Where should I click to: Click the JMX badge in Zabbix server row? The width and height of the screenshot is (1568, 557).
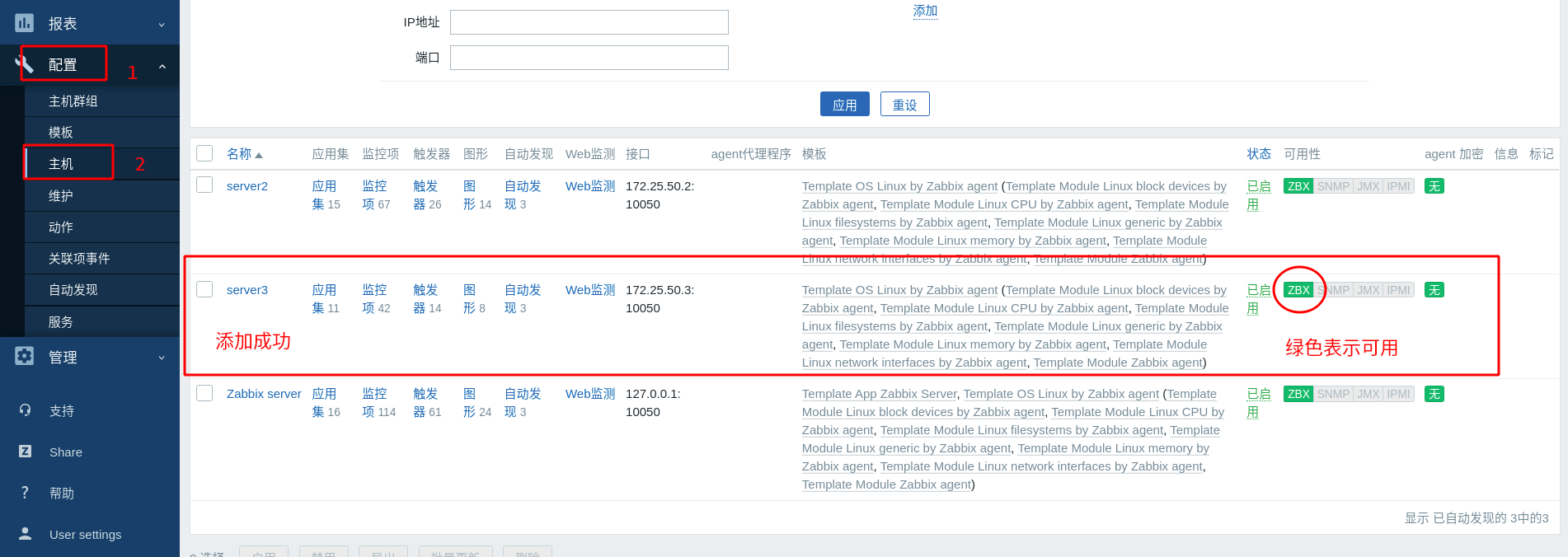(x=1368, y=394)
